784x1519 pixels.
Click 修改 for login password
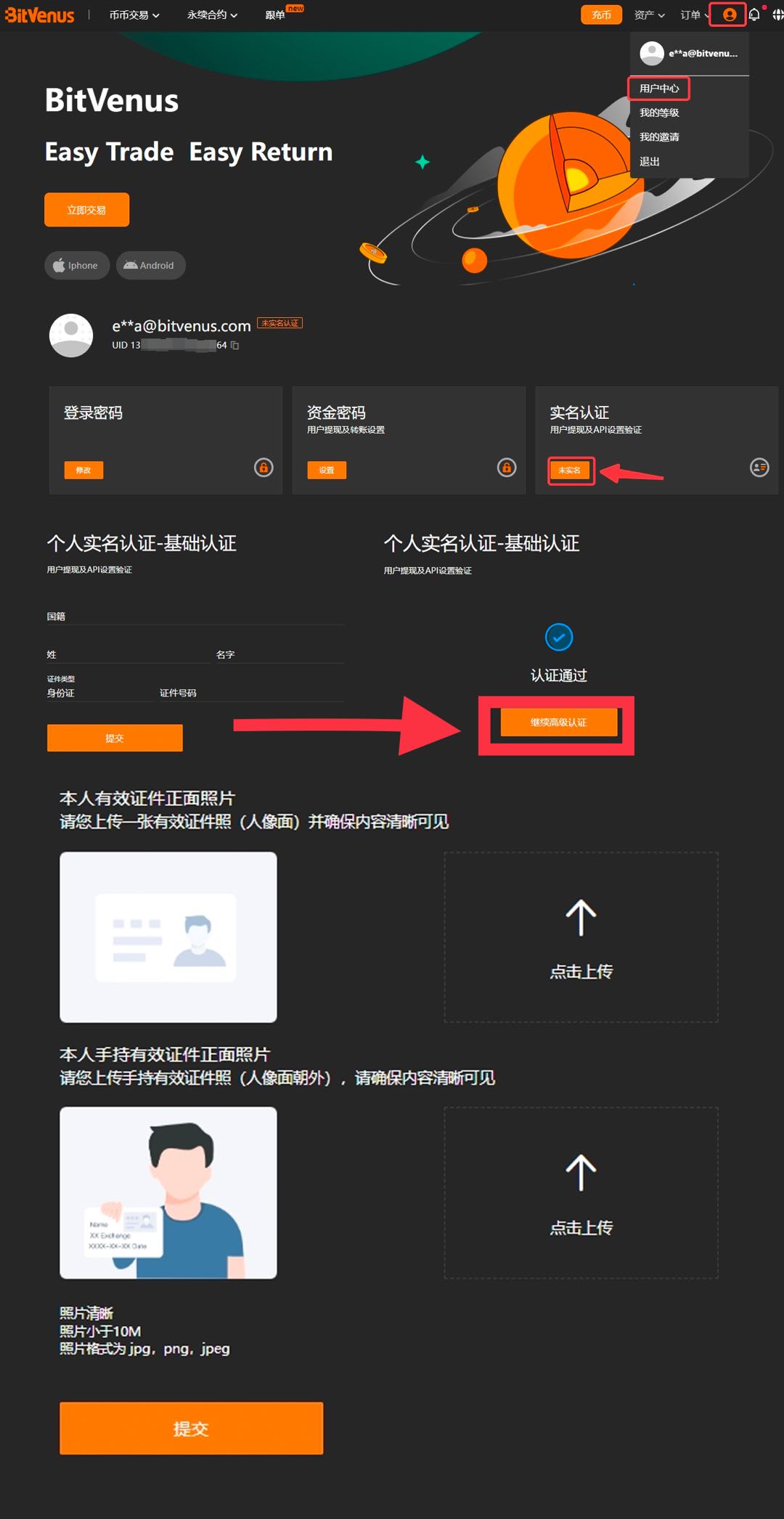coord(83,471)
